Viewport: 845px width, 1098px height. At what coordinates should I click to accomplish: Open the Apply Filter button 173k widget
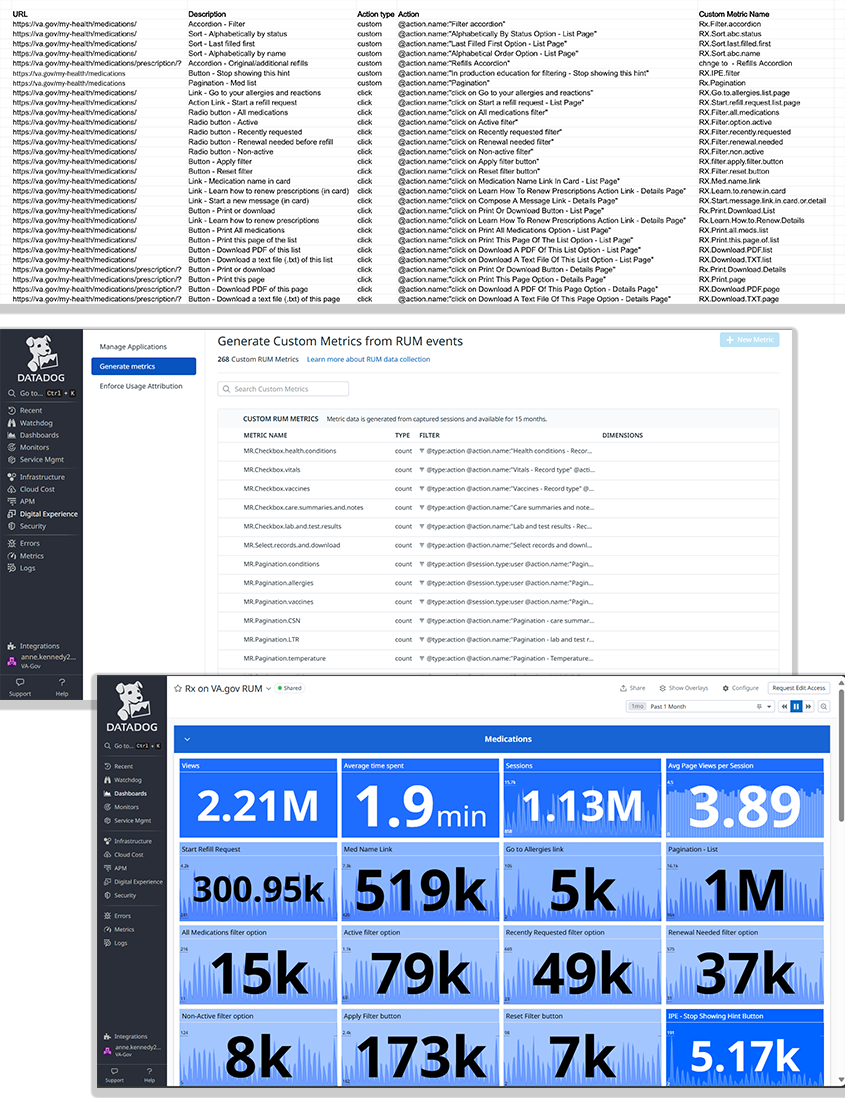click(x=420, y=1048)
